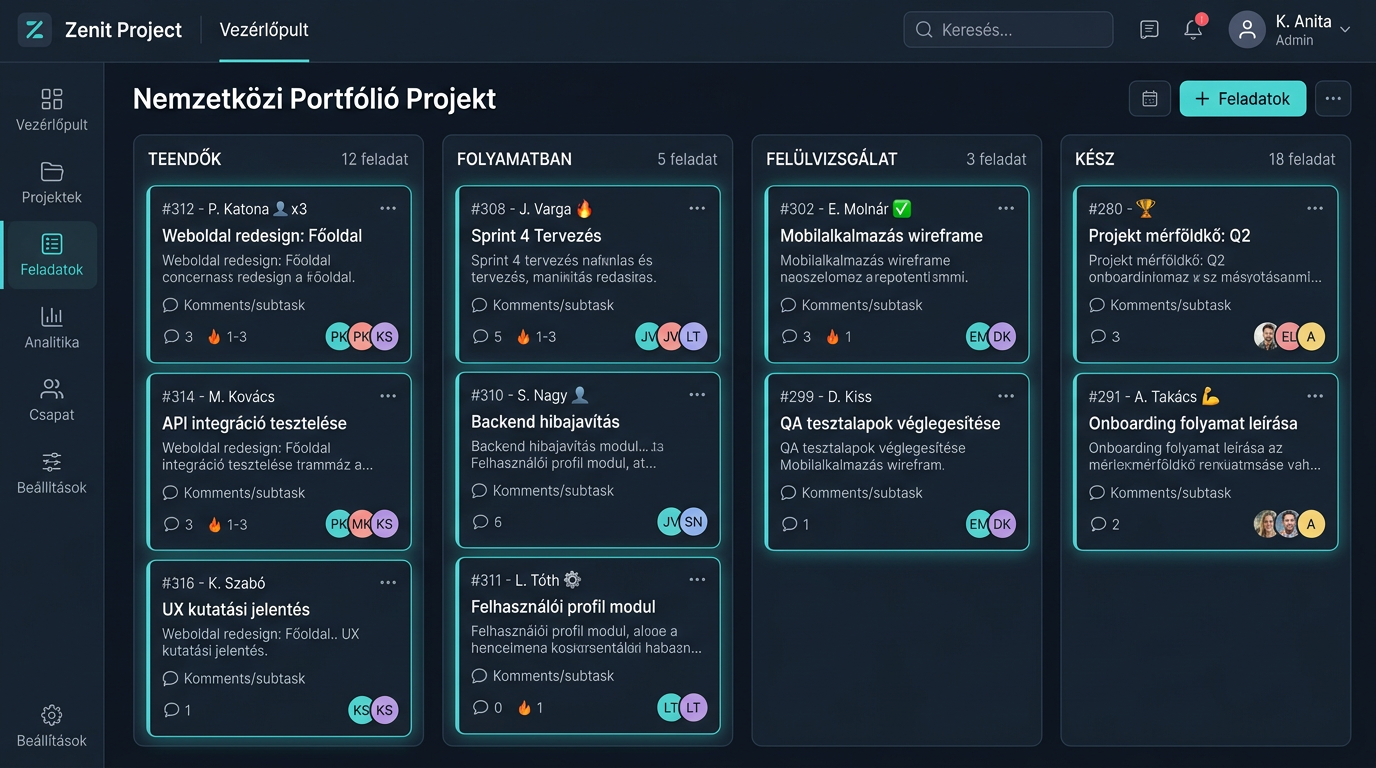
Task: Click the + Feladatok button
Action: point(1243,99)
